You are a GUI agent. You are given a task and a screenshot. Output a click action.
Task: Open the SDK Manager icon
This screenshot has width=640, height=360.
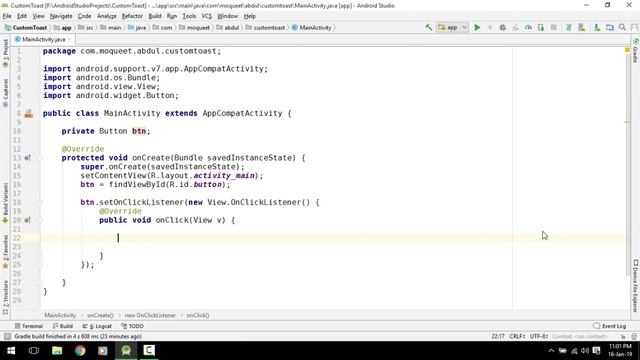pos(597,27)
